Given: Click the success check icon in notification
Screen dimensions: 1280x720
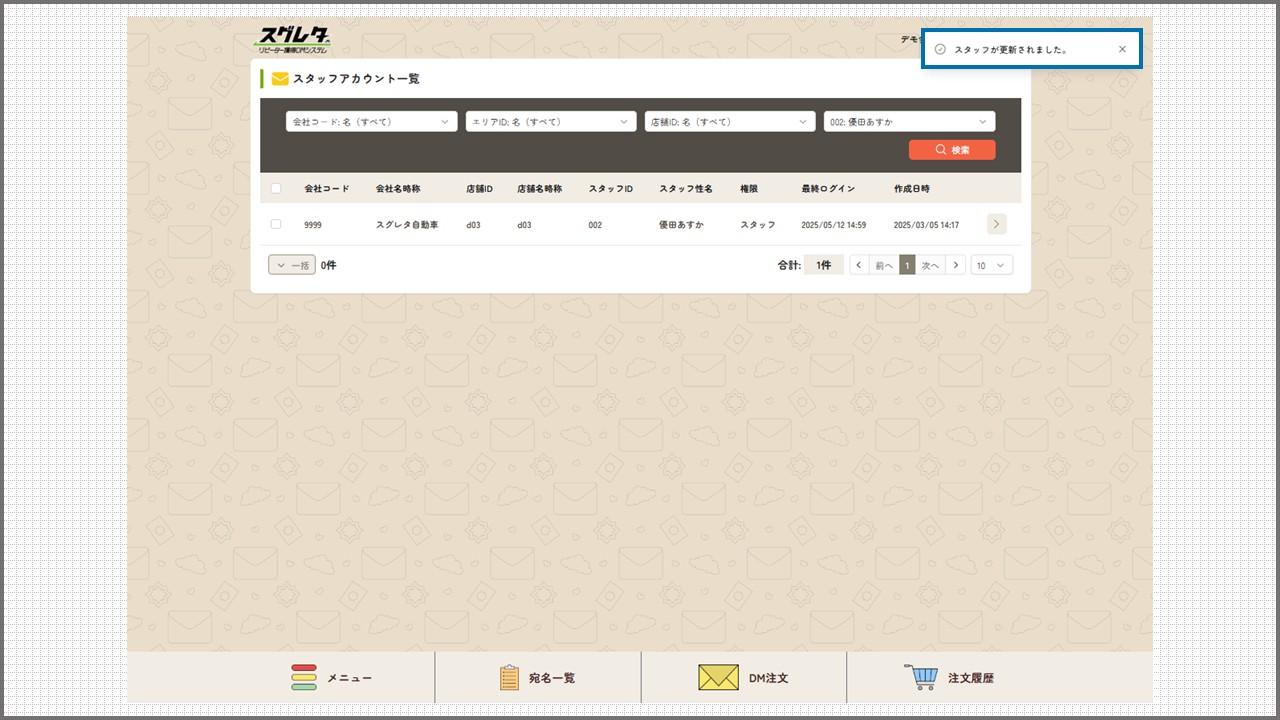Looking at the screenshot, I should pos(940,49).
